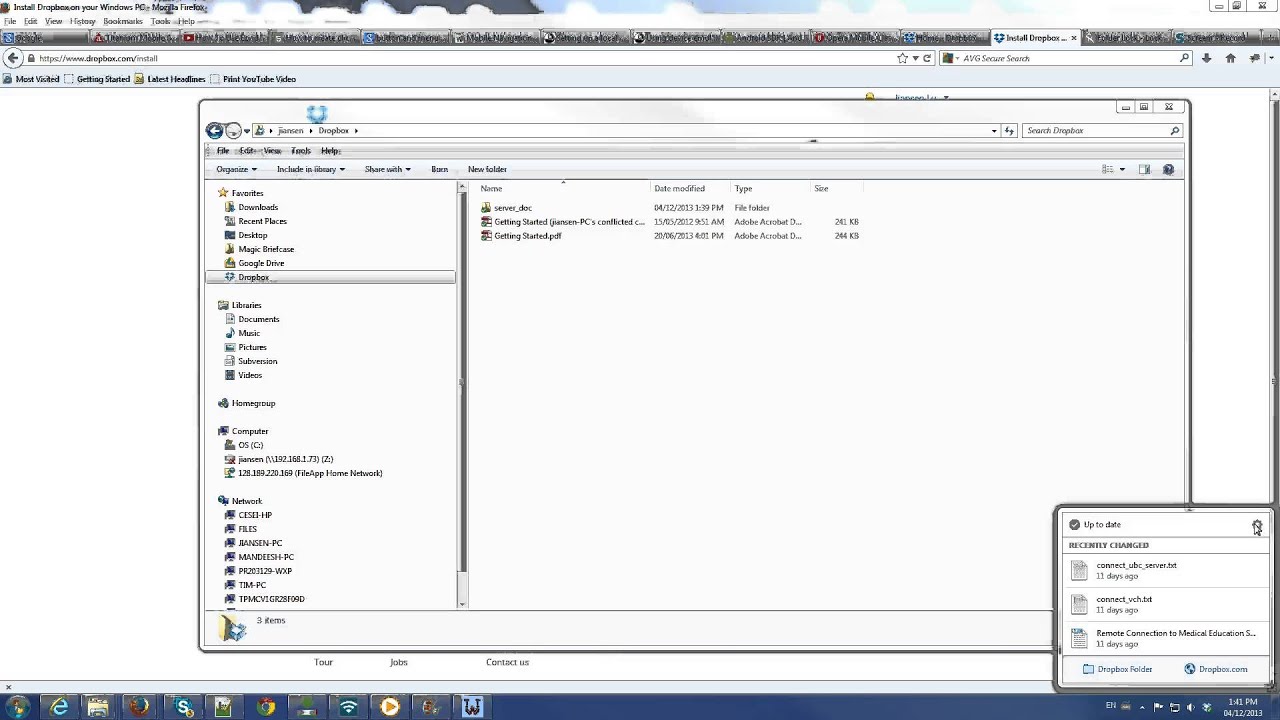Open connect_ubc_server.txt in recently changed list

coord(1164,570)
